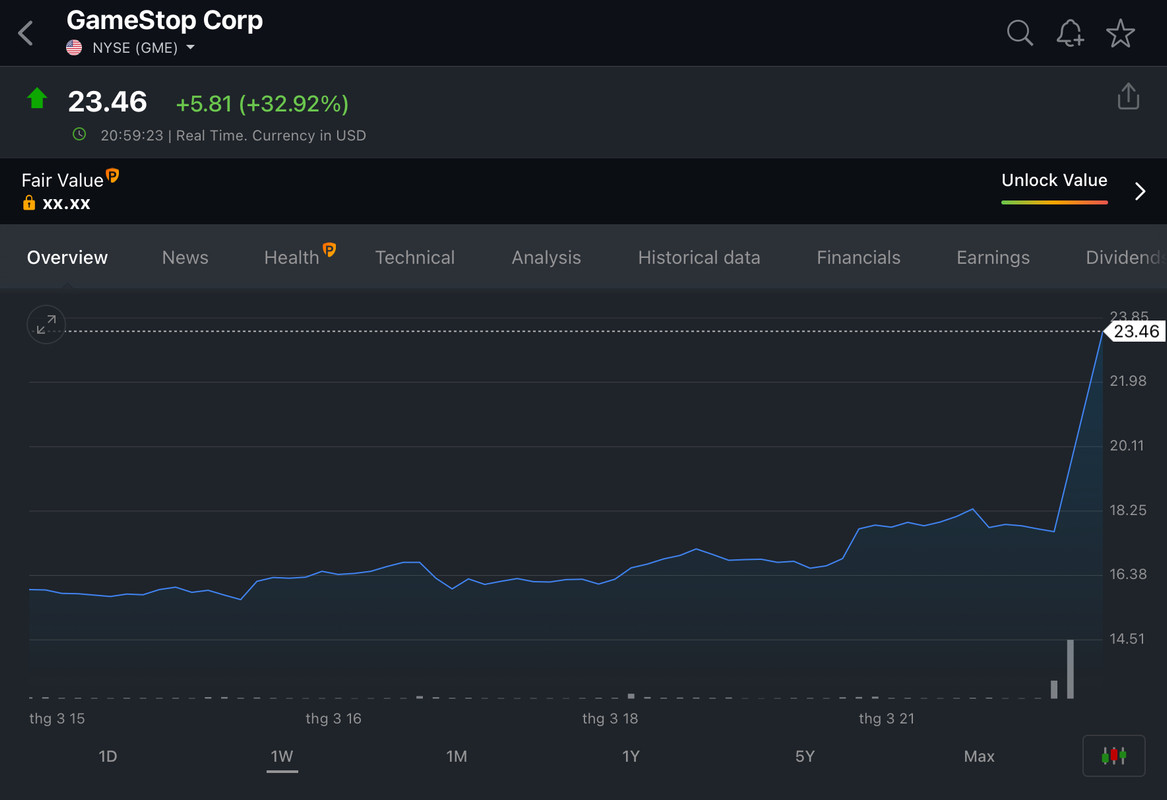The image size is (1167, 800).
Task: Tap the large 23.46 price in the header
Action: pos(107,102)
